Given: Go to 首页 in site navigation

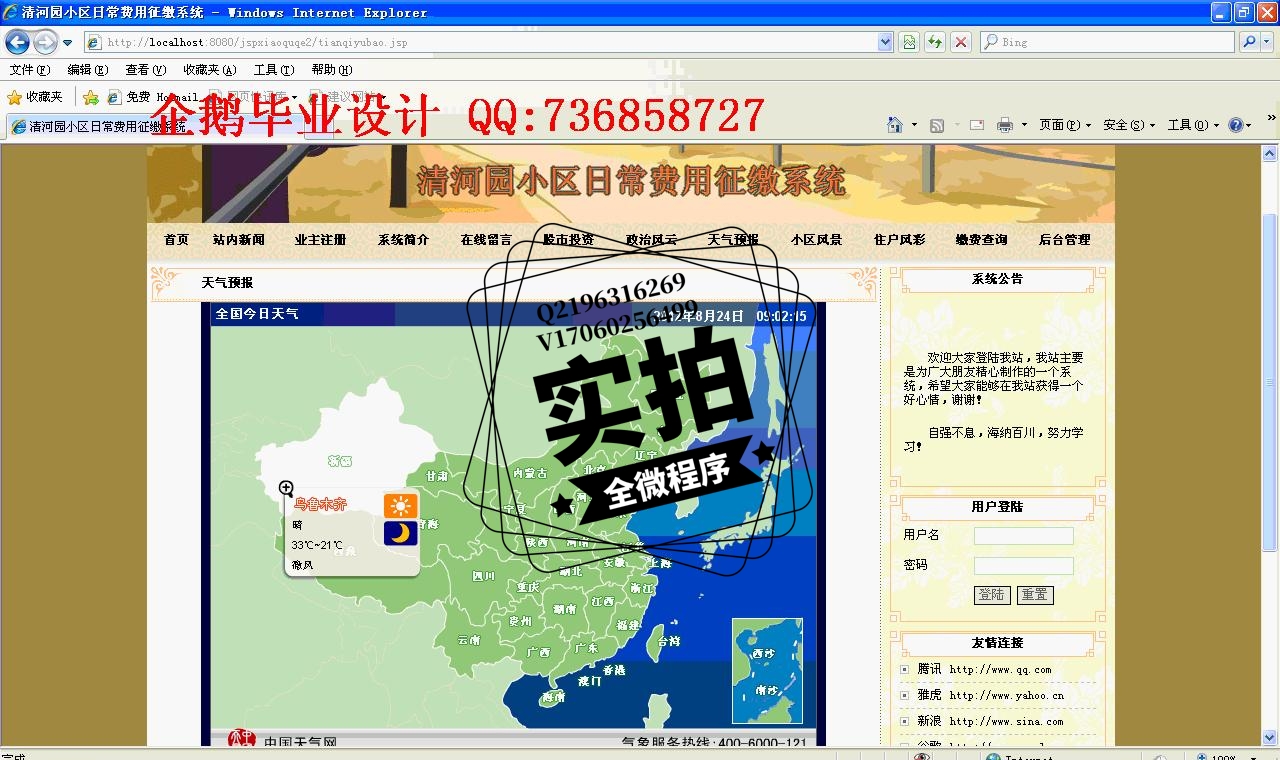Looking at the screenshot, I should 176,240.
